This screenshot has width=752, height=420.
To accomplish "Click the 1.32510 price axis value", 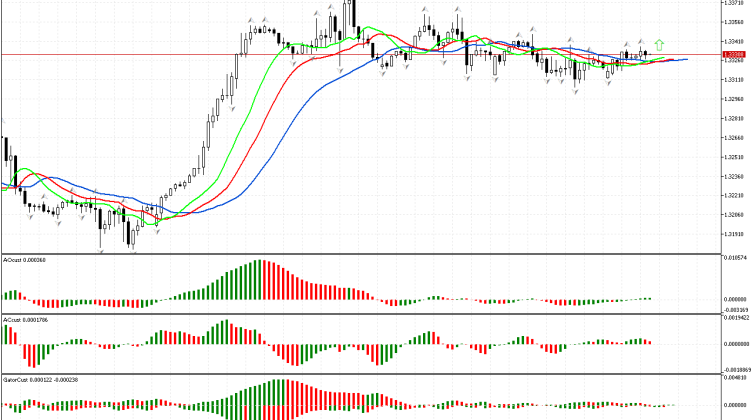I will point(735,157).
